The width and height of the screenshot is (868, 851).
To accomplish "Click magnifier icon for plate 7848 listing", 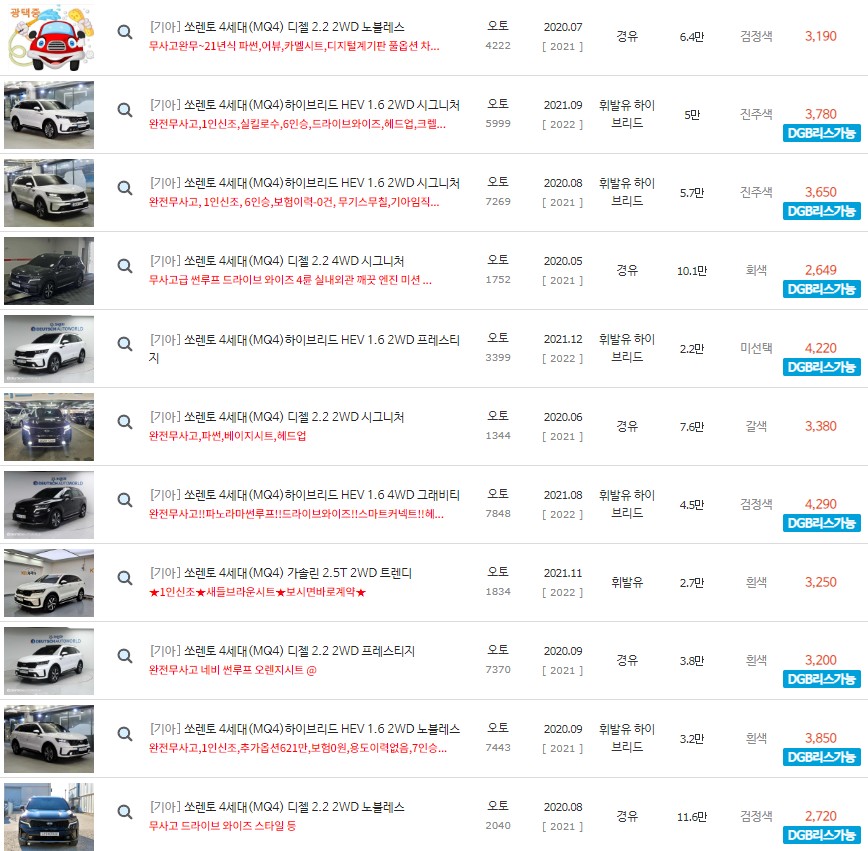I will point(125,501).
